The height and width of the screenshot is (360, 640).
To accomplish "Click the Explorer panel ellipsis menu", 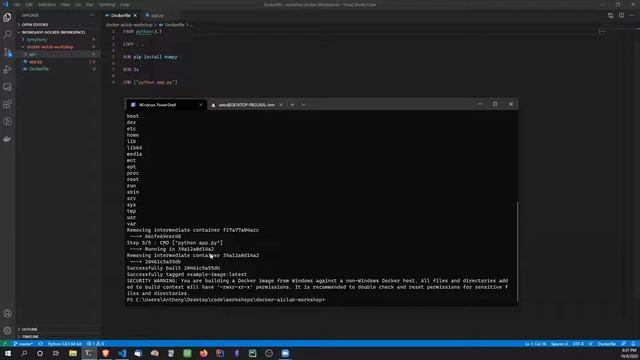I will click(x=92, y=15).
